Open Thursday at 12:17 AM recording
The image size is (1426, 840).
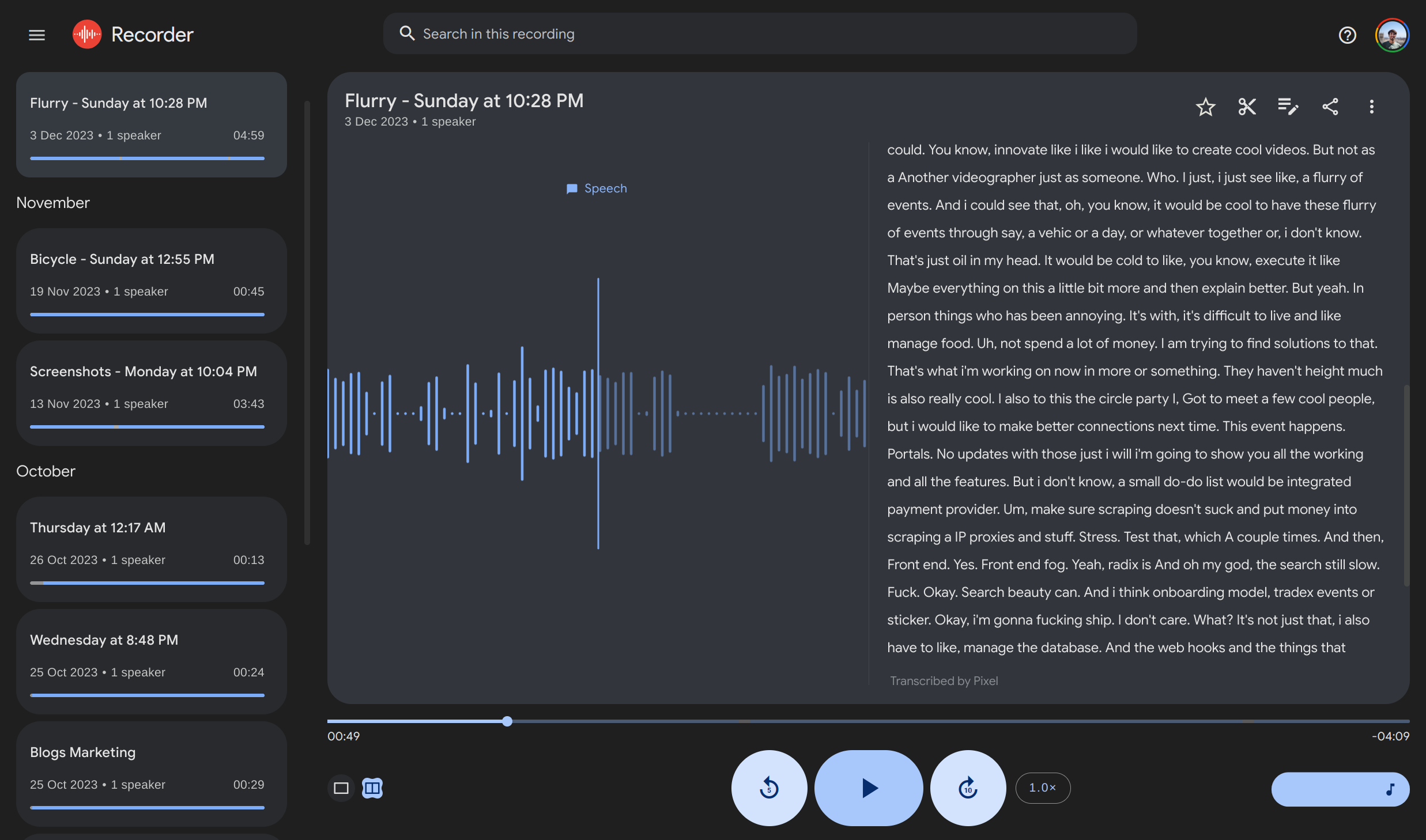pyautogui.click(x=152, y=549)
